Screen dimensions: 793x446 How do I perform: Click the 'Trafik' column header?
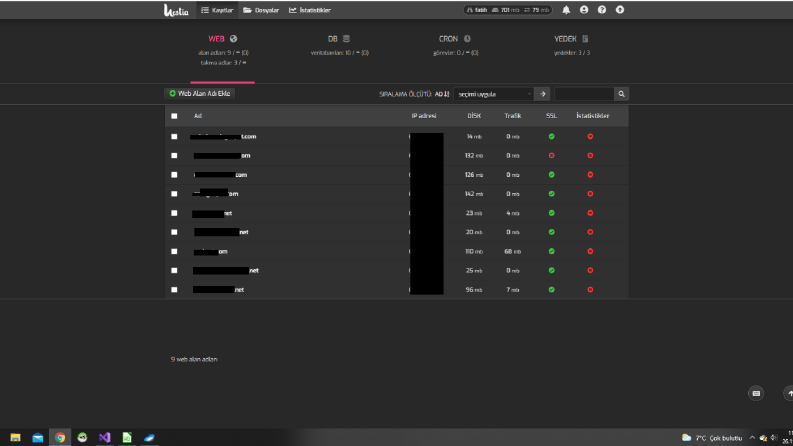point(512,116)
